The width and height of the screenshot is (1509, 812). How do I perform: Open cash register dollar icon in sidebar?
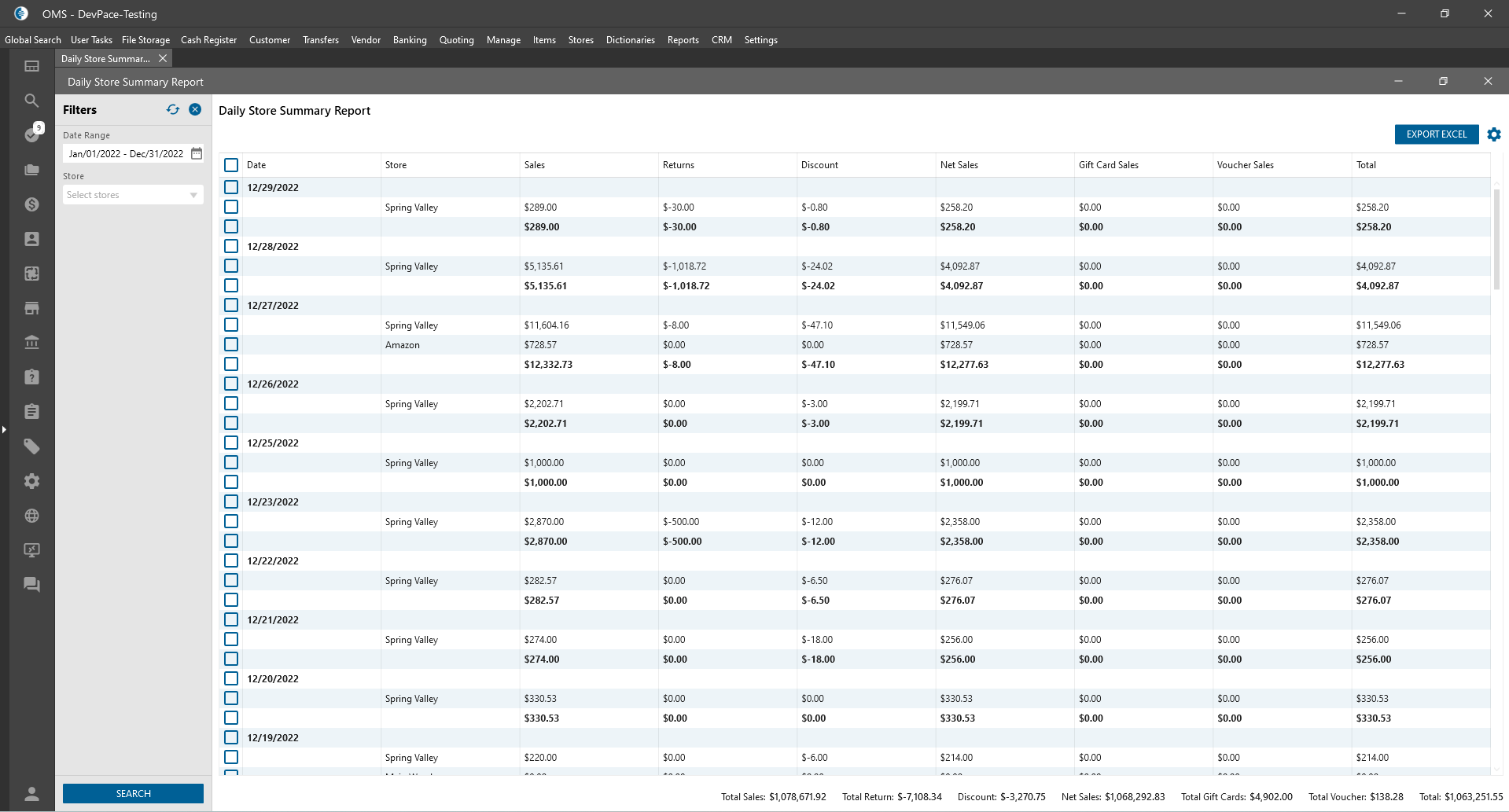[x=31, y=204]
